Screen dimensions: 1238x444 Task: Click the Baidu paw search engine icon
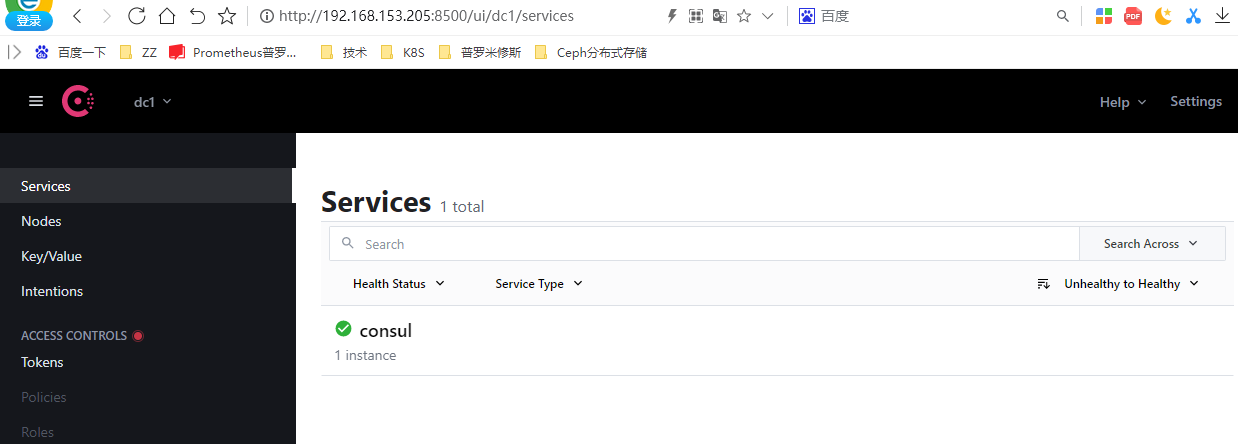click(807, 16)
